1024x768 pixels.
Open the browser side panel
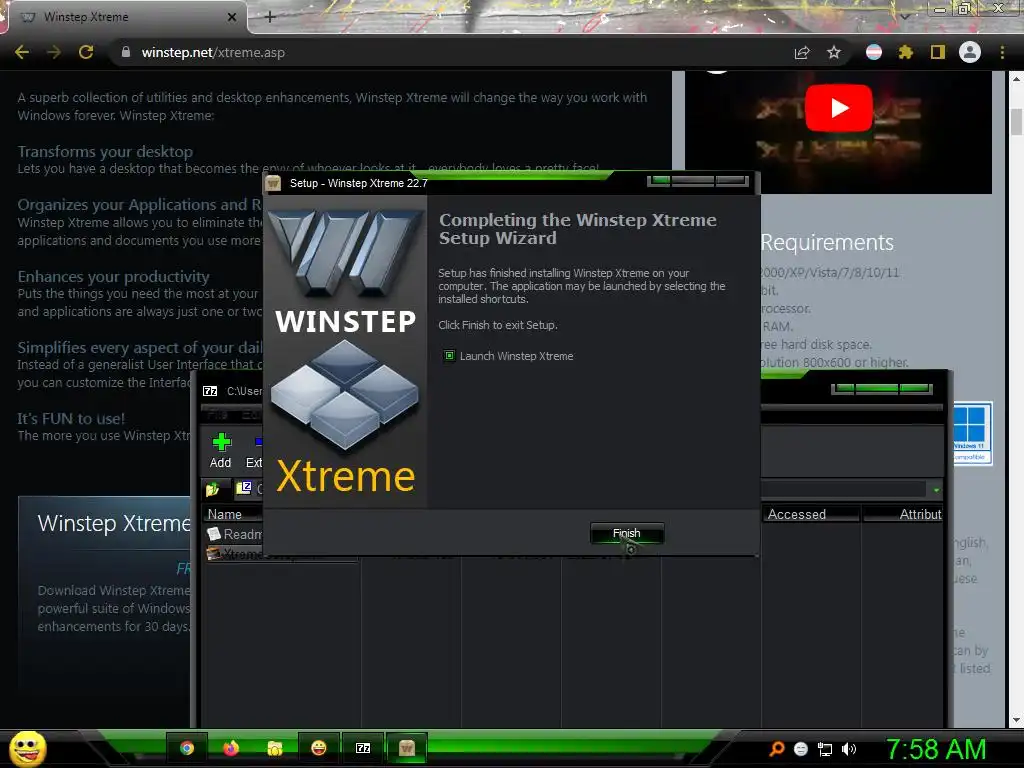938,52
